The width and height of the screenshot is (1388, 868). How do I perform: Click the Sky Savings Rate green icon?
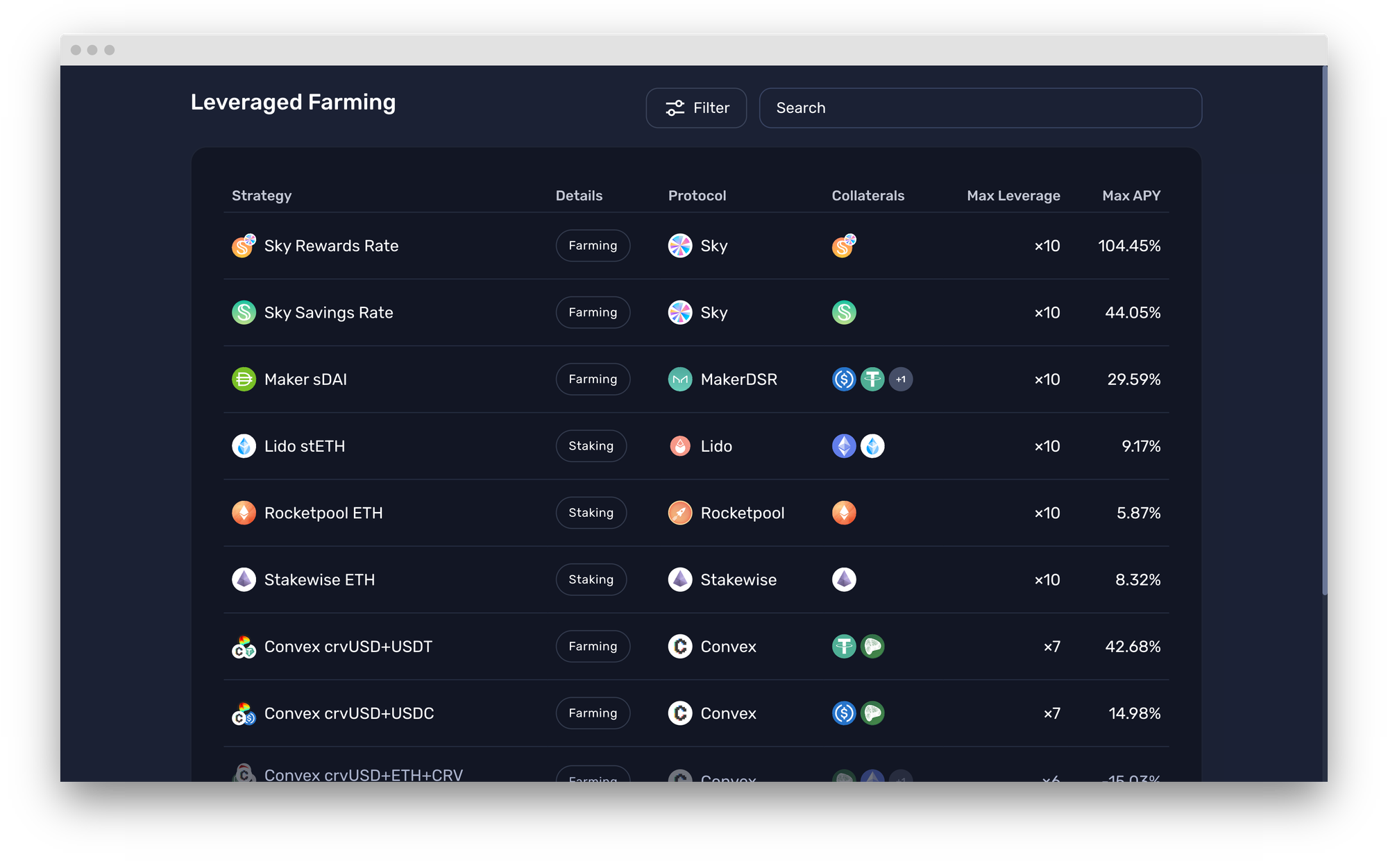click(244, 312)
